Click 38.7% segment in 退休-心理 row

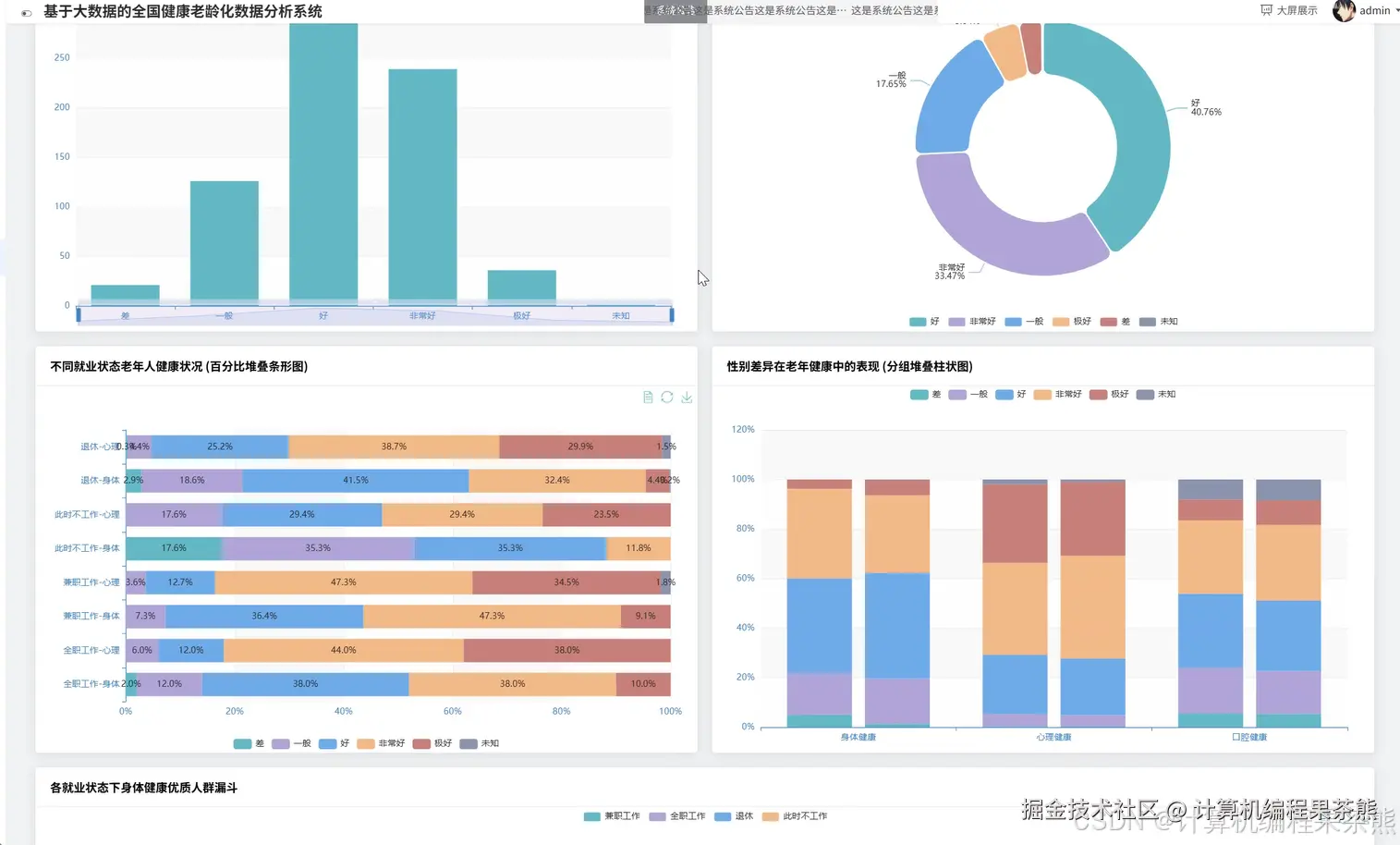(x=394, y=447)
